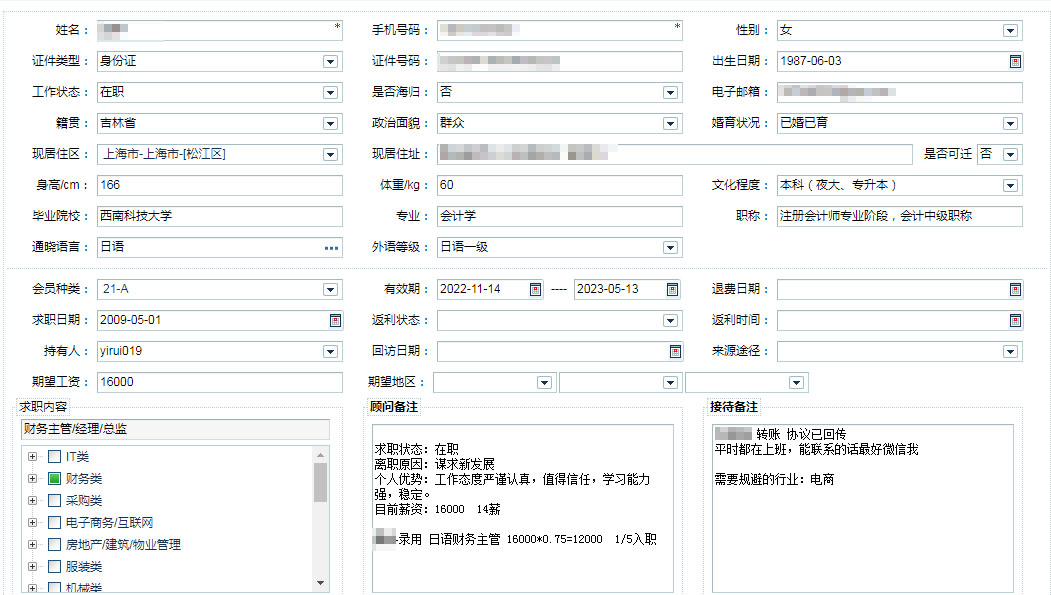Screen dimensions: 1051x595
Task: Open the 政治面貌 dropdown
Action: [x=670, y=123]
